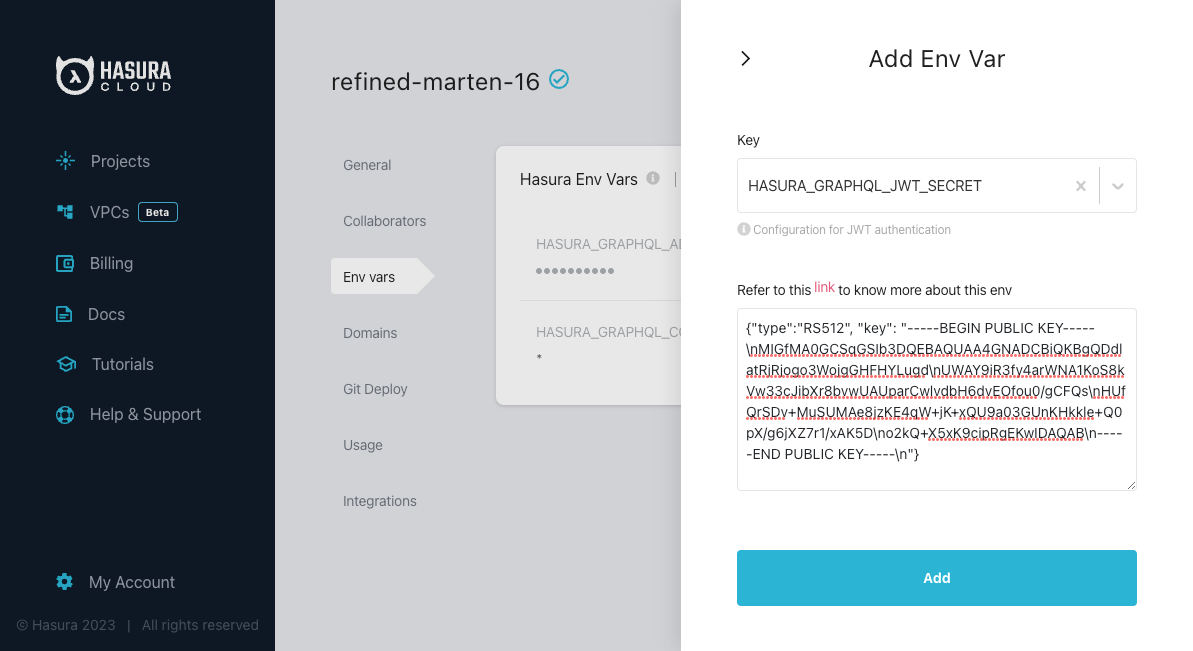Click the My Account gear icon
Image resolution: width=1193 pixels, height=651 pixels.
point(64,581)
